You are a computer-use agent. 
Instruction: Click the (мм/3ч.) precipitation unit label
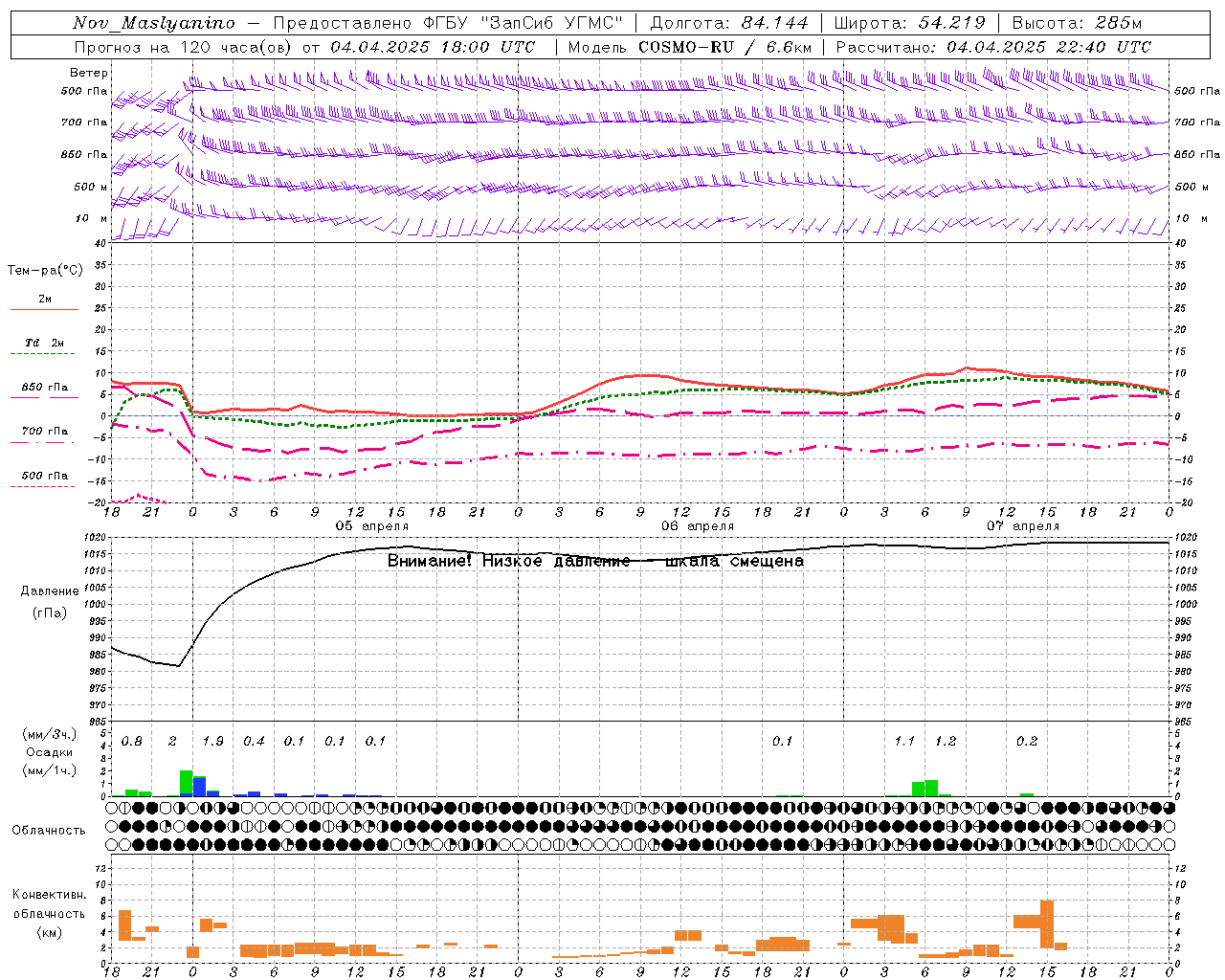(50, 734)
